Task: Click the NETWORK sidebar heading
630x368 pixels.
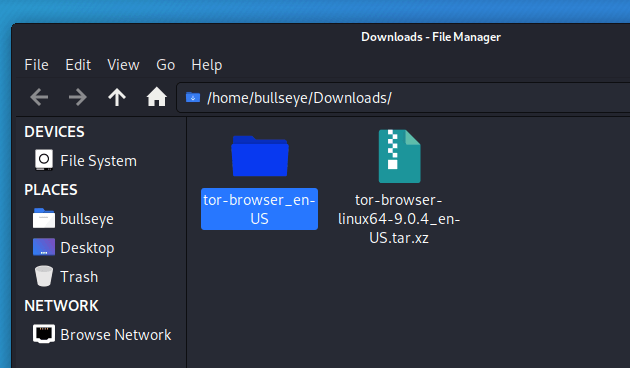Action: coord(61,306)
